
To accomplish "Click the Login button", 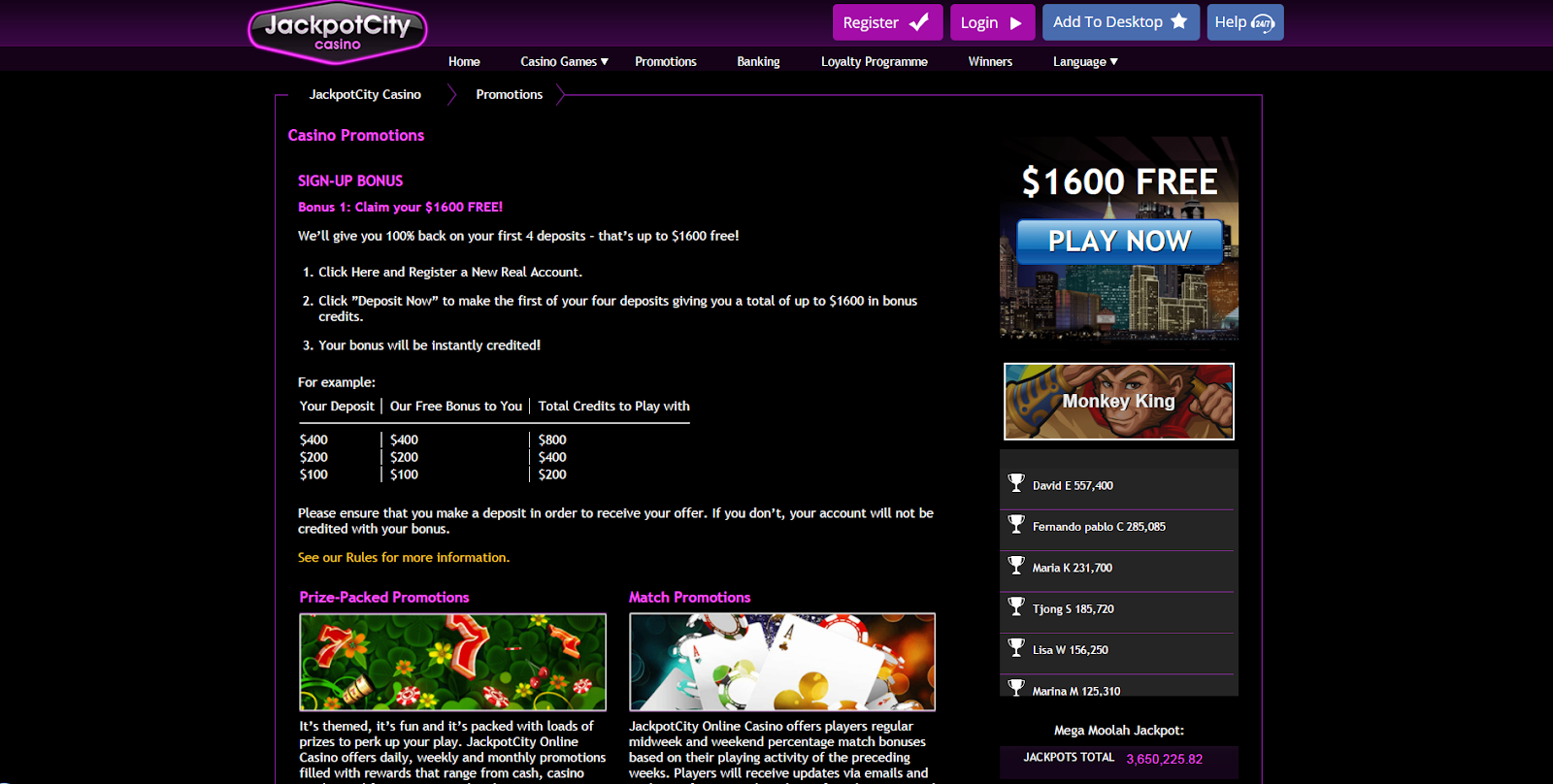I will click(992, 22).
